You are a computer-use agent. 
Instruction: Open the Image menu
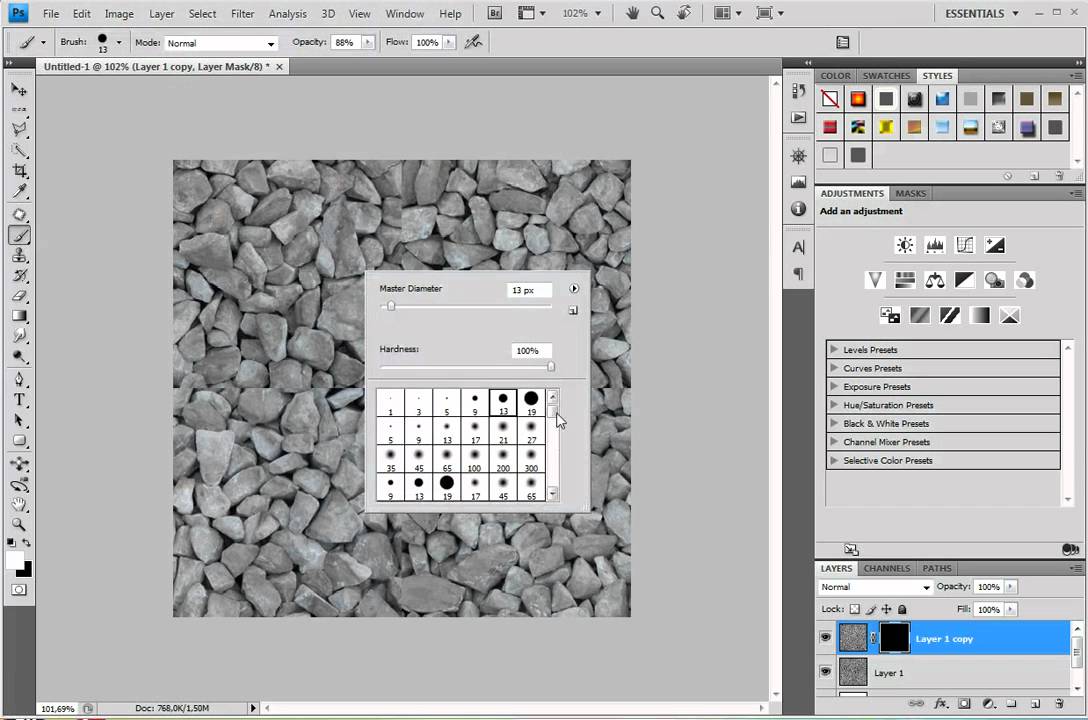click(x=119, y=13)
